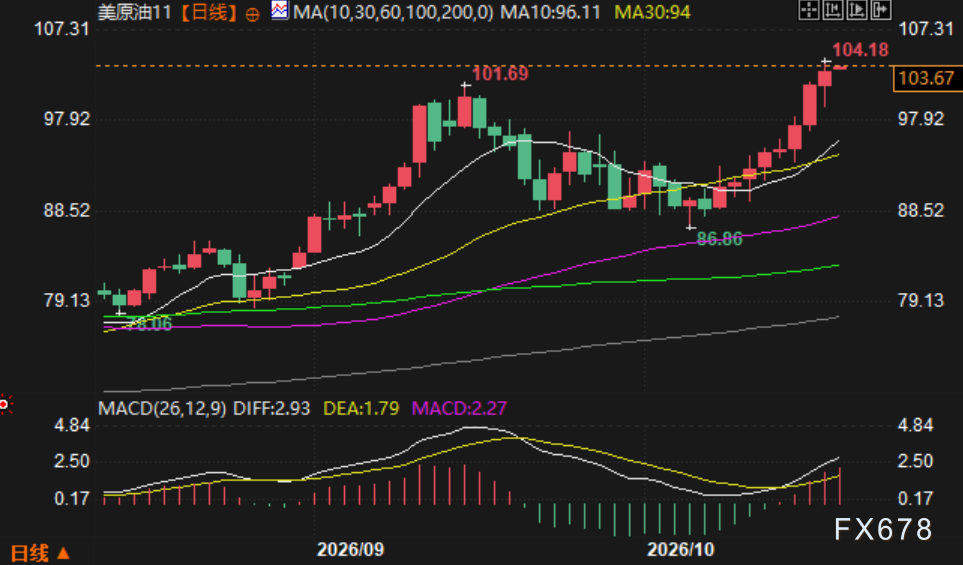Viewport: 963px width, 565px height.
Task: Click the chart replay play icon
Action: tap(857, 9)
